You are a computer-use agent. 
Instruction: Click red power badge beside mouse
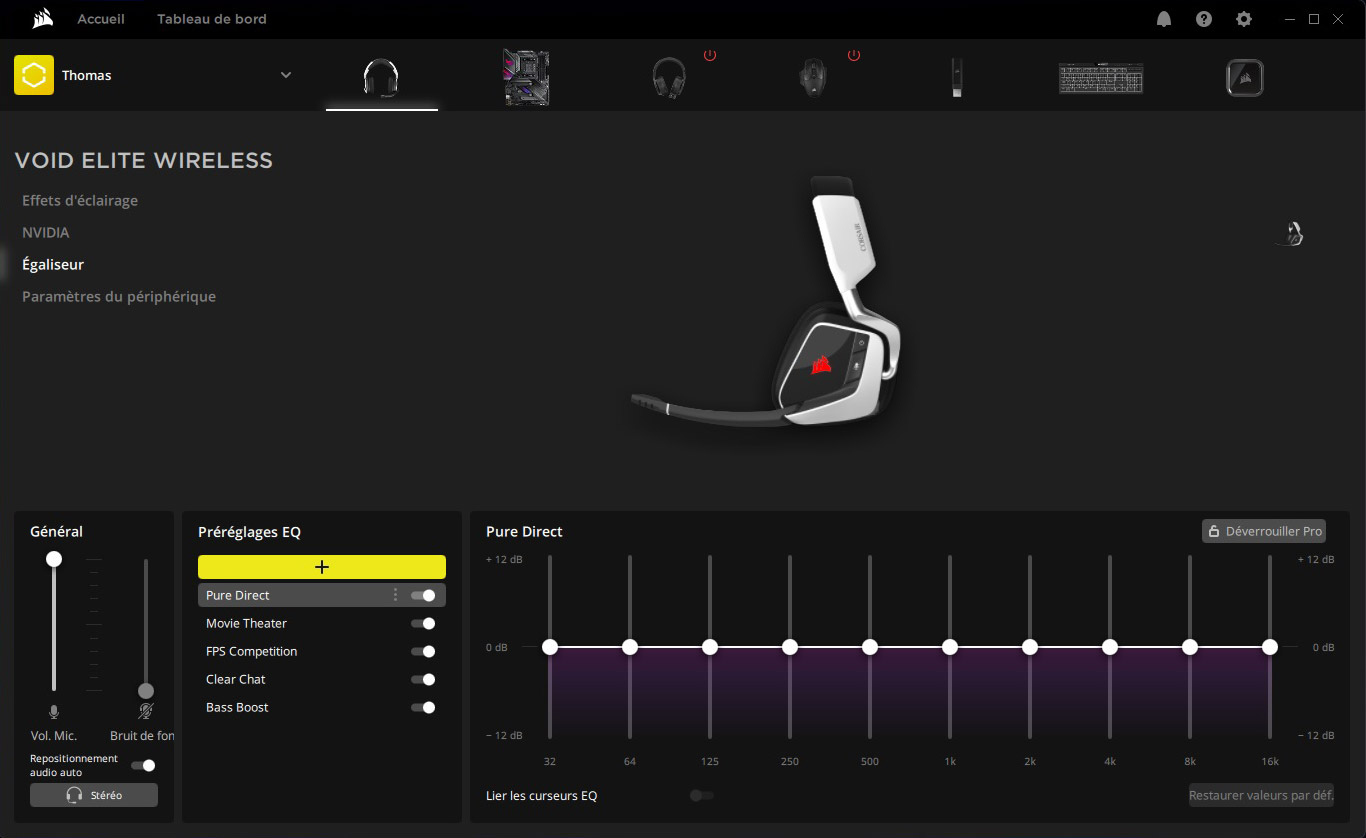pyautogui.click(x=854, y=55)
